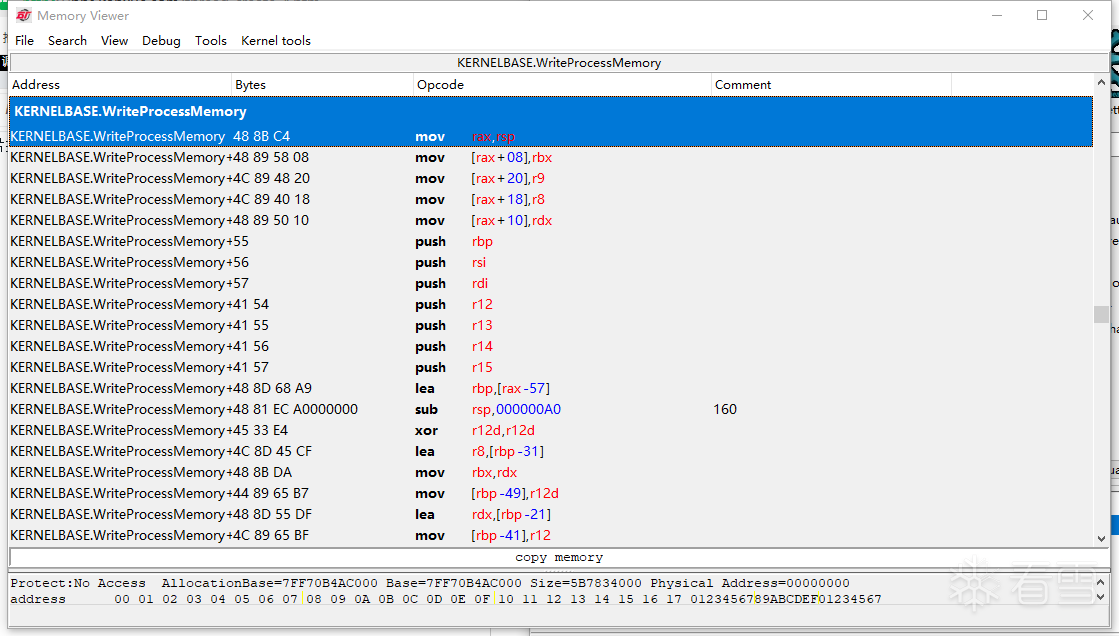Image resolution: width=1119 pixels, height=636 pixels.
Task: Select the push r14 instruction row
Action: (x=551, y=346)
